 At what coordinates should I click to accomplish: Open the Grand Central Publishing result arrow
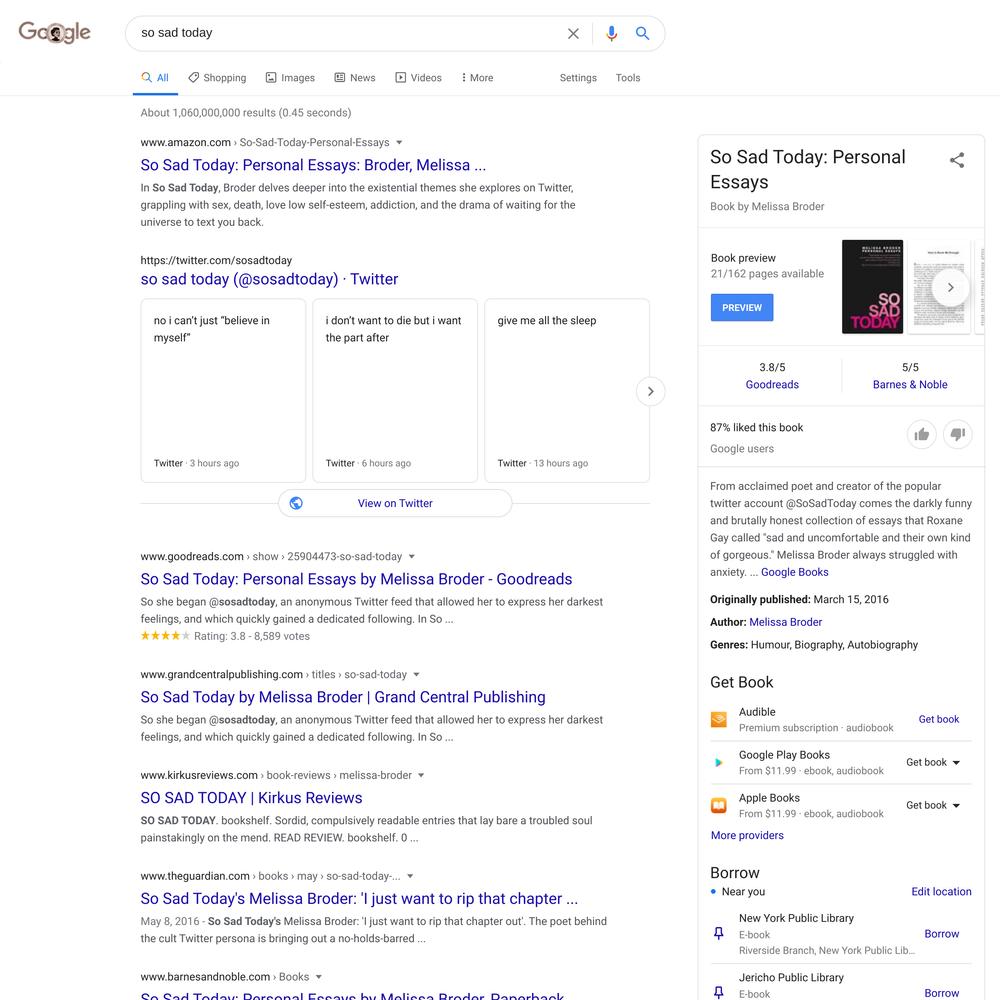click(x=416, y=674)
